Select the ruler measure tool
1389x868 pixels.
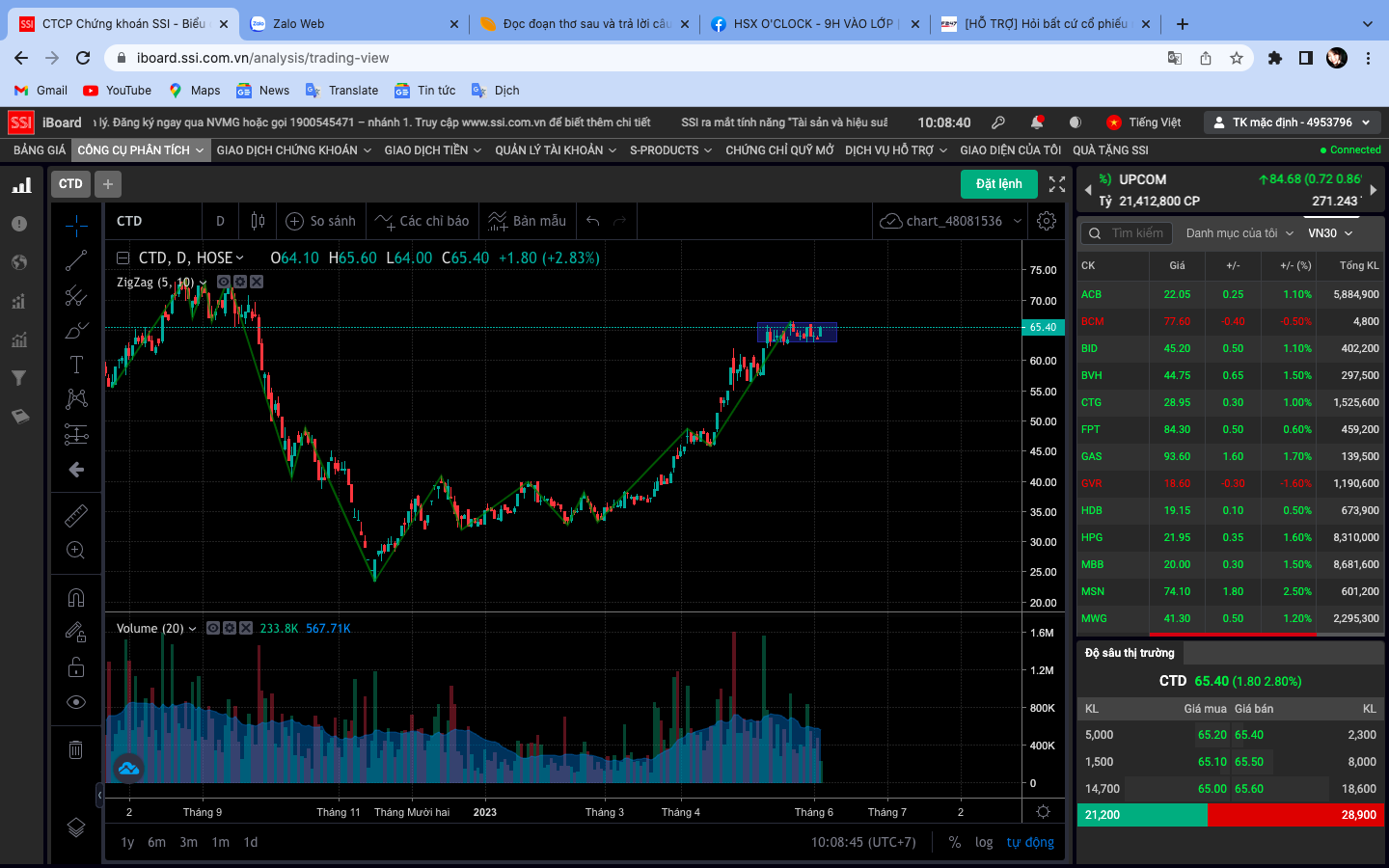pos(76,516)
